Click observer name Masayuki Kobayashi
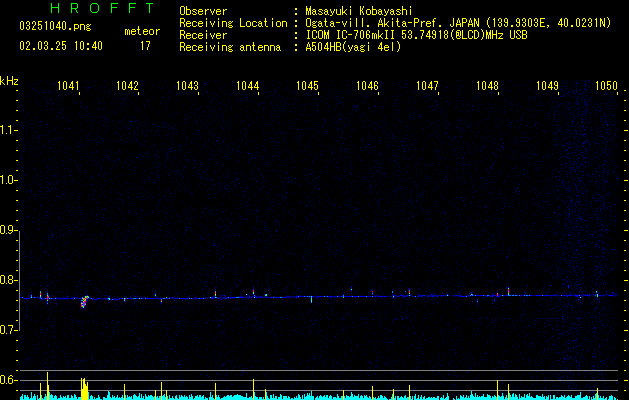The image size is (629, 400). [x=358, y=11]
